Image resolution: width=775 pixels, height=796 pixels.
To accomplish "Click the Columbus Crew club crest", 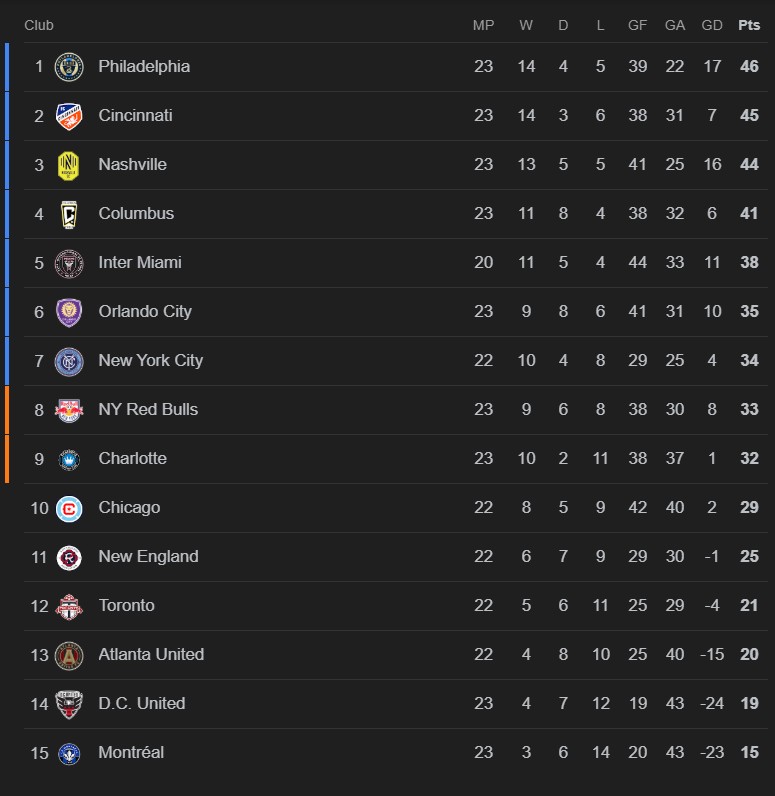I will (x=69, y=214).
